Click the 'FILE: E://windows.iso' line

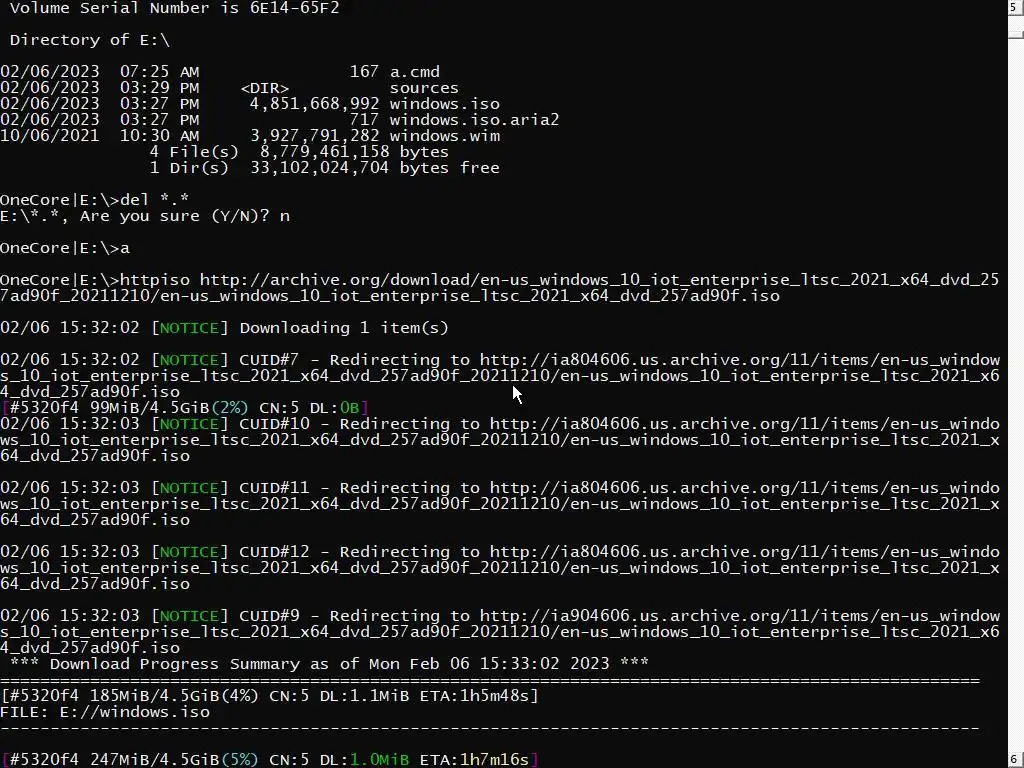(x=104, y=712)
